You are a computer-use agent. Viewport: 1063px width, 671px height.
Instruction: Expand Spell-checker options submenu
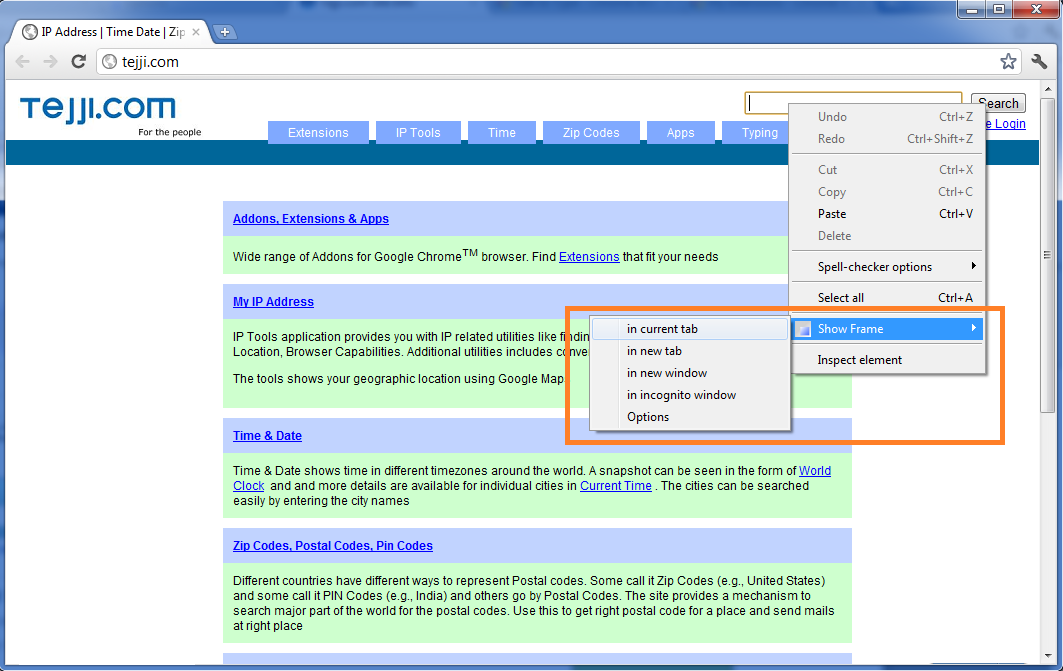[x=887, y=266]
